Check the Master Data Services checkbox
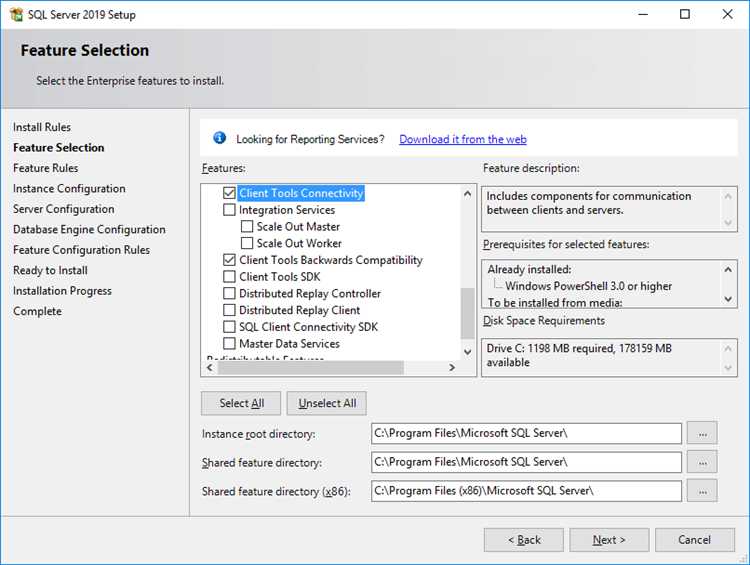Image resolution: width=750 pixels, height=565 pixels. [229, 343]
